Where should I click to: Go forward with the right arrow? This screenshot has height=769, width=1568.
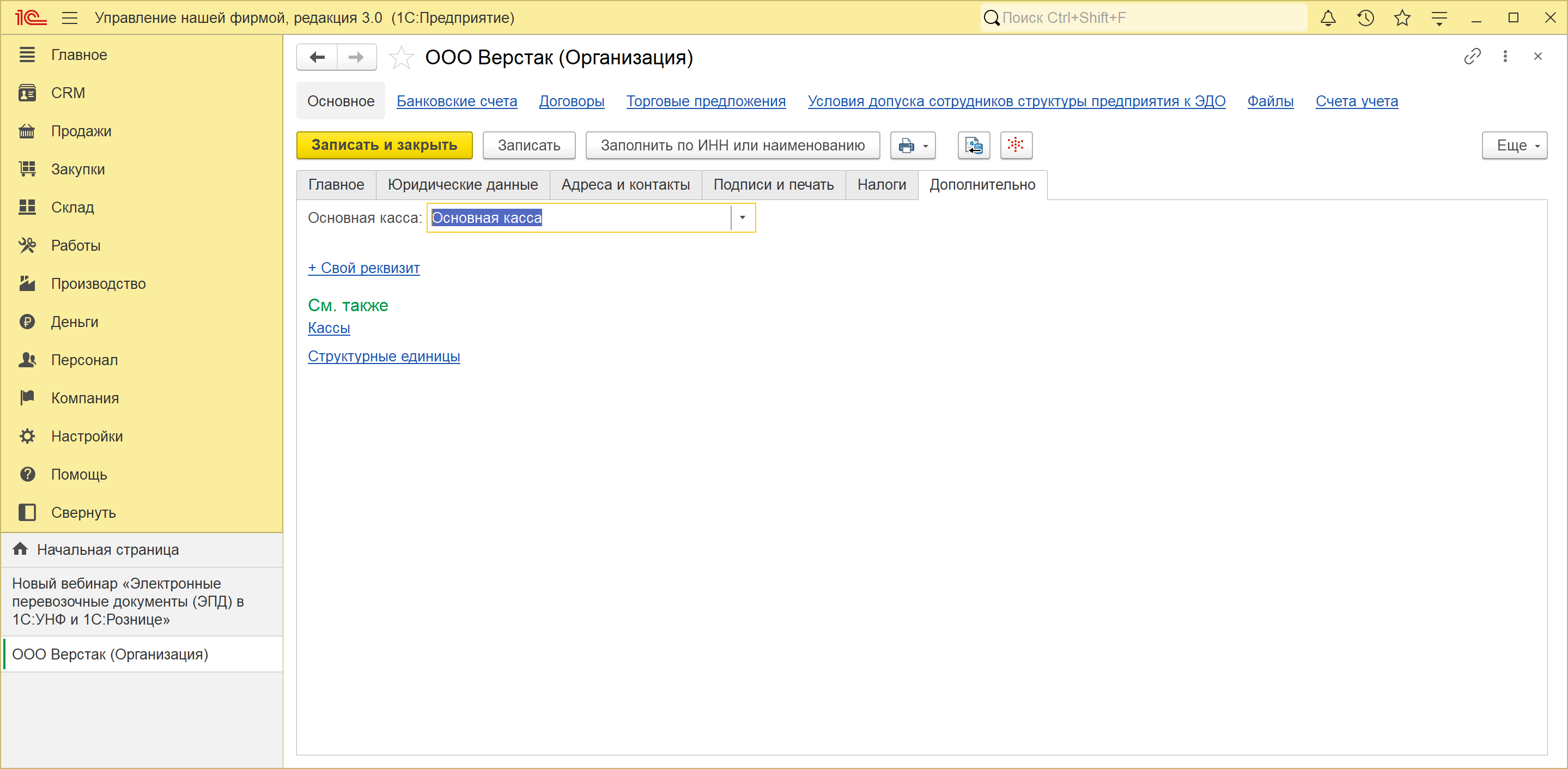(x=357, y=57)
